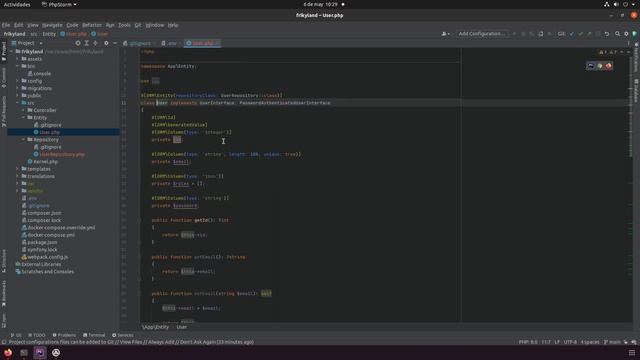Open in PhpStorm built-in preview browser icon
The height and width of the screenshot is (360, 640).
591,66
